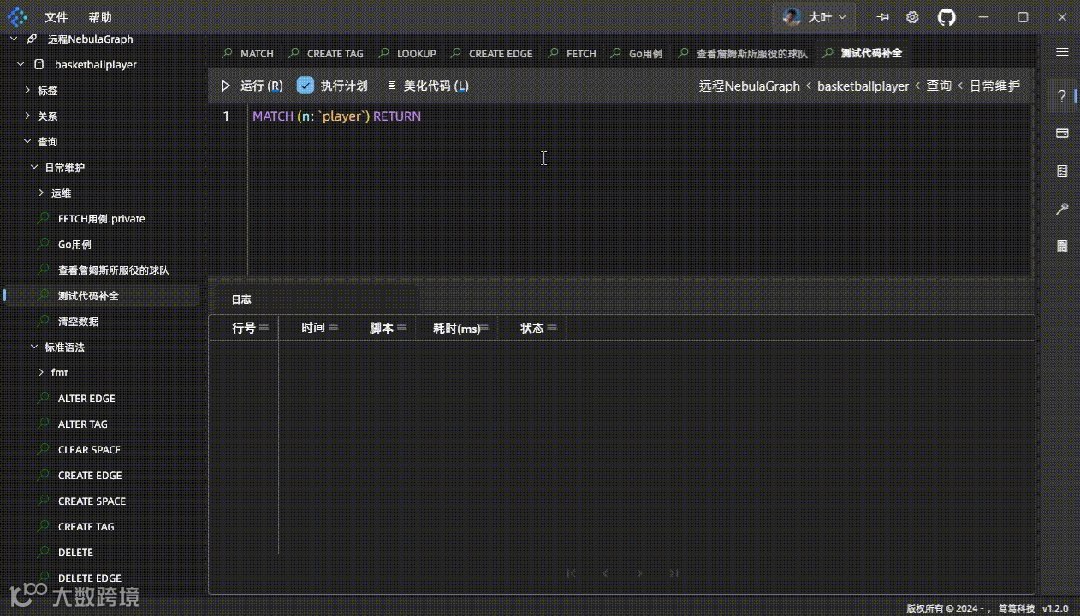Expand the 标签 tree node
Image resolution: width=1080 pixels, height=616 pixels.
pyautogui.click(x=27, y=90)
